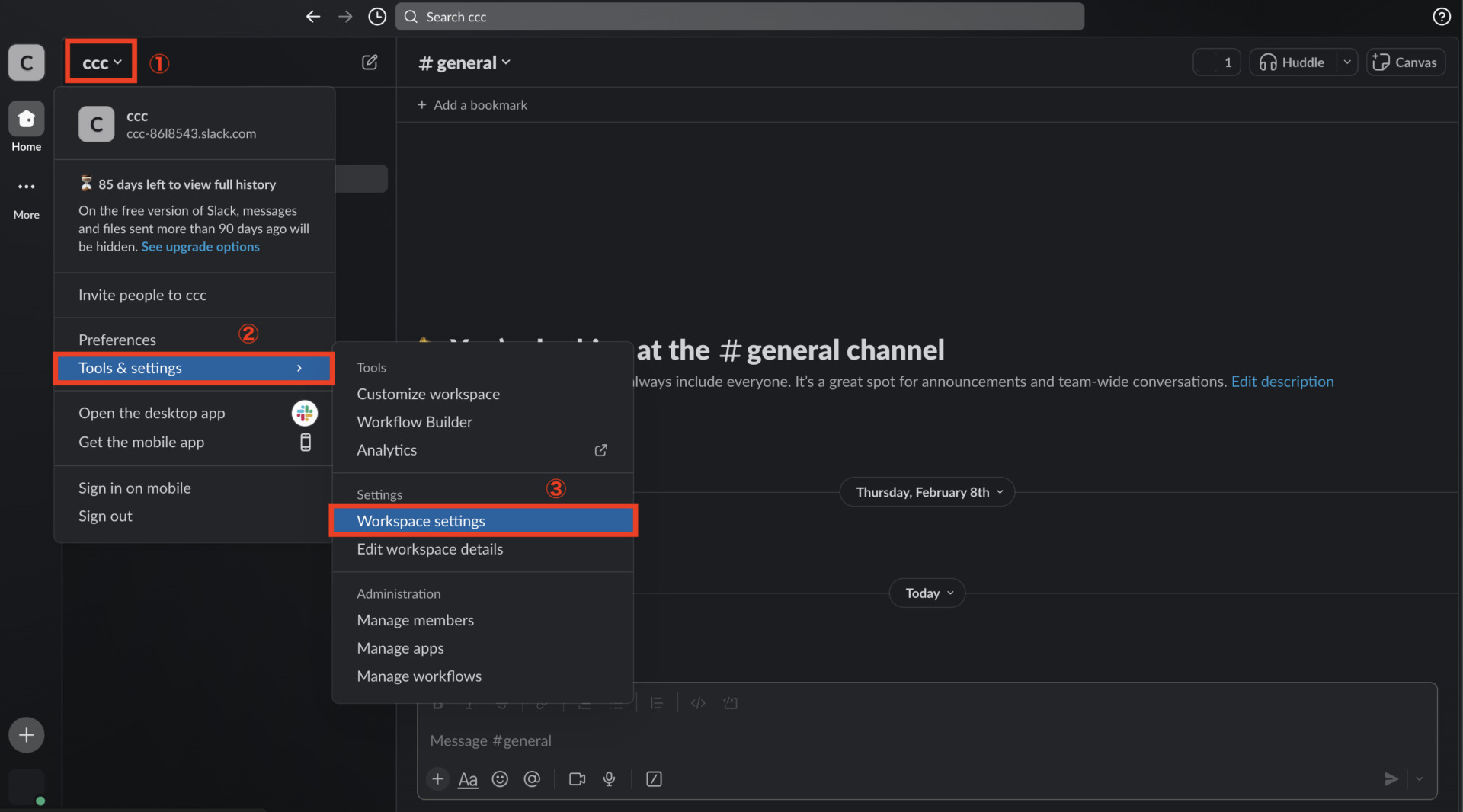The image size is (1463, 812).
Task: Start a Huddle with the headphones icon
Action: [1268, 62]
